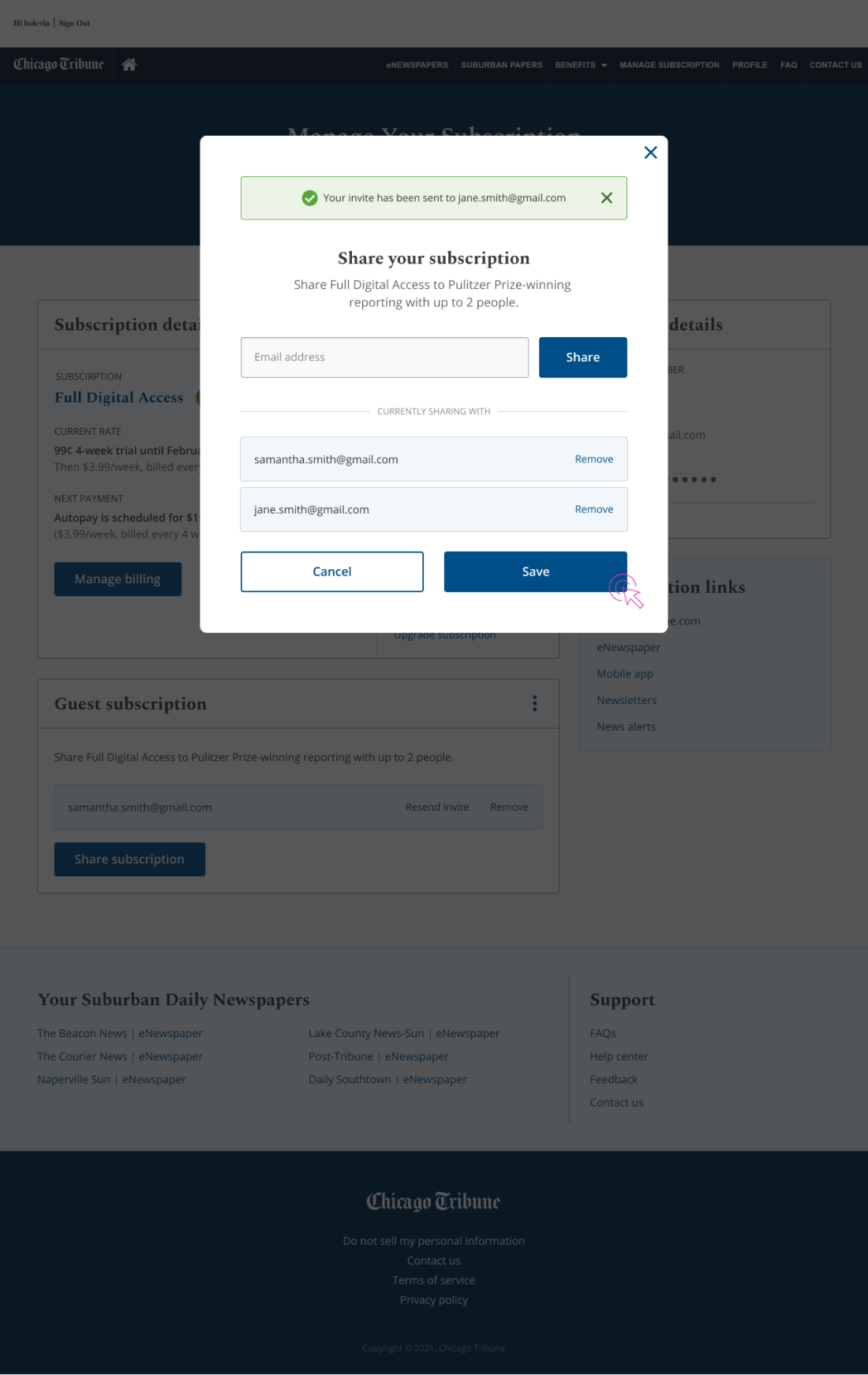868x1375 pixels.
Task: Click the home icon in navigation bar
Action: click(x=129, y=65)
